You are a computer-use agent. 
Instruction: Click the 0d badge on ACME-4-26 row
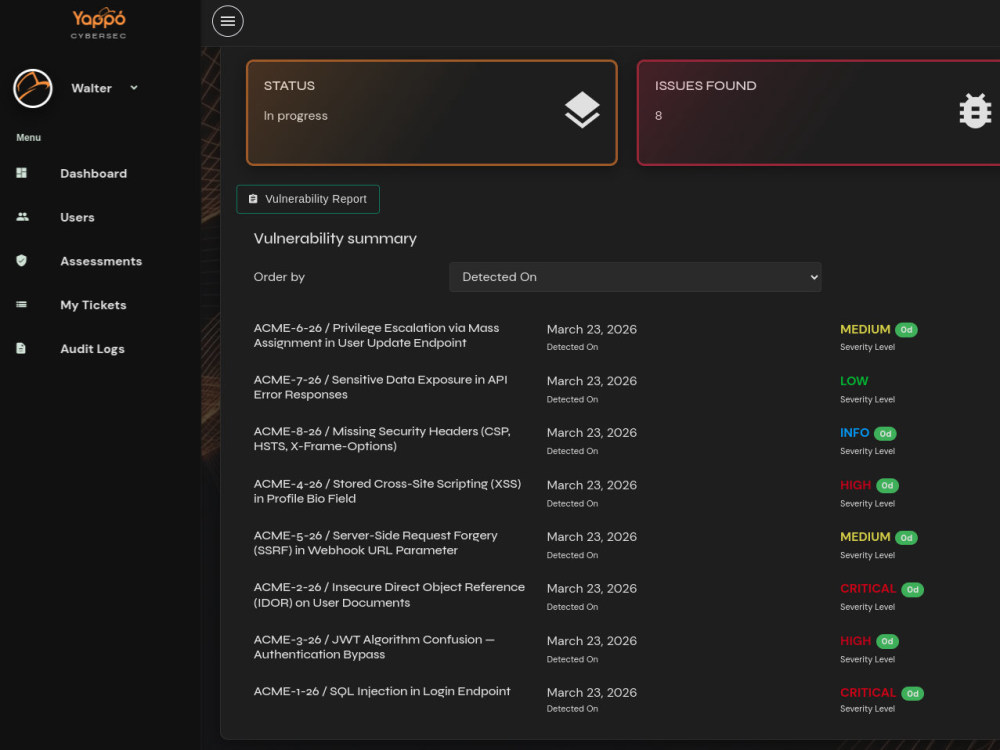pos(887,485)
